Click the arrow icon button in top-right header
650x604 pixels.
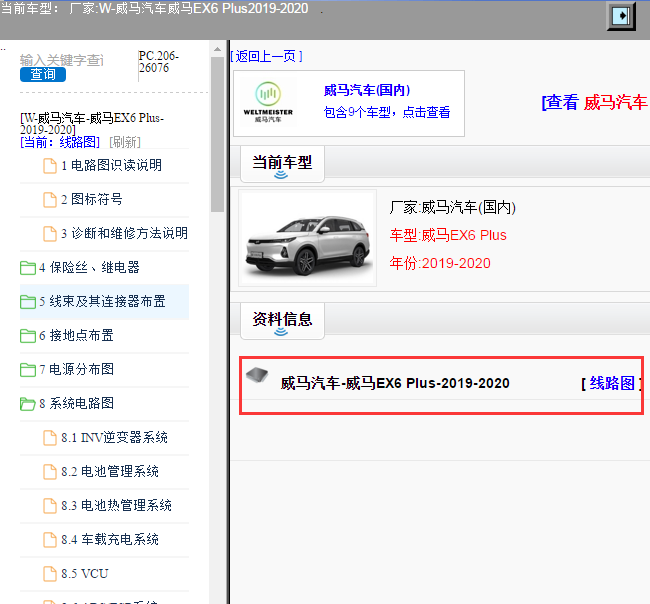pyautogui.click(x=621, y=16)
